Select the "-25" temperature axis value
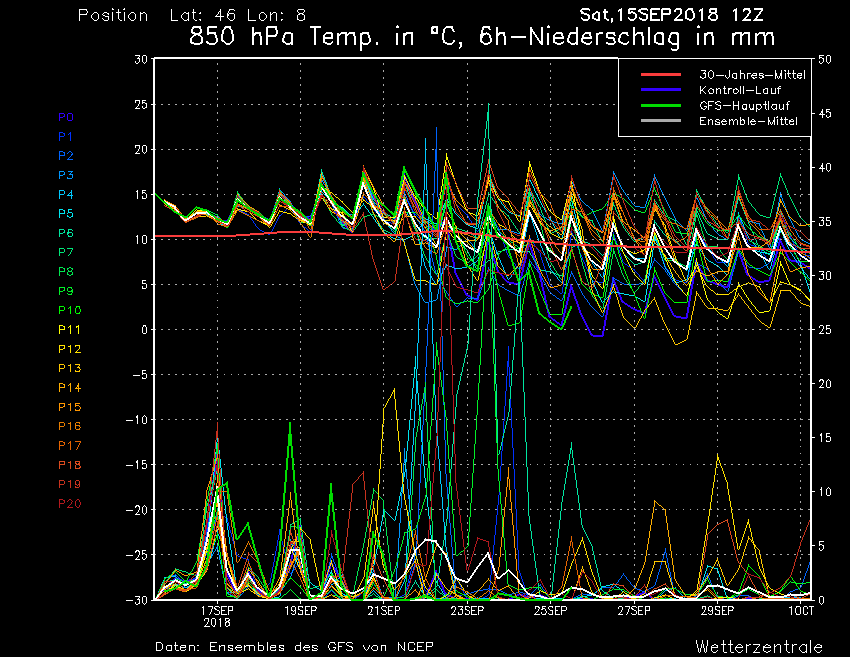The width and height of the screenshot is (850, 657). click(x=136, y=555)
